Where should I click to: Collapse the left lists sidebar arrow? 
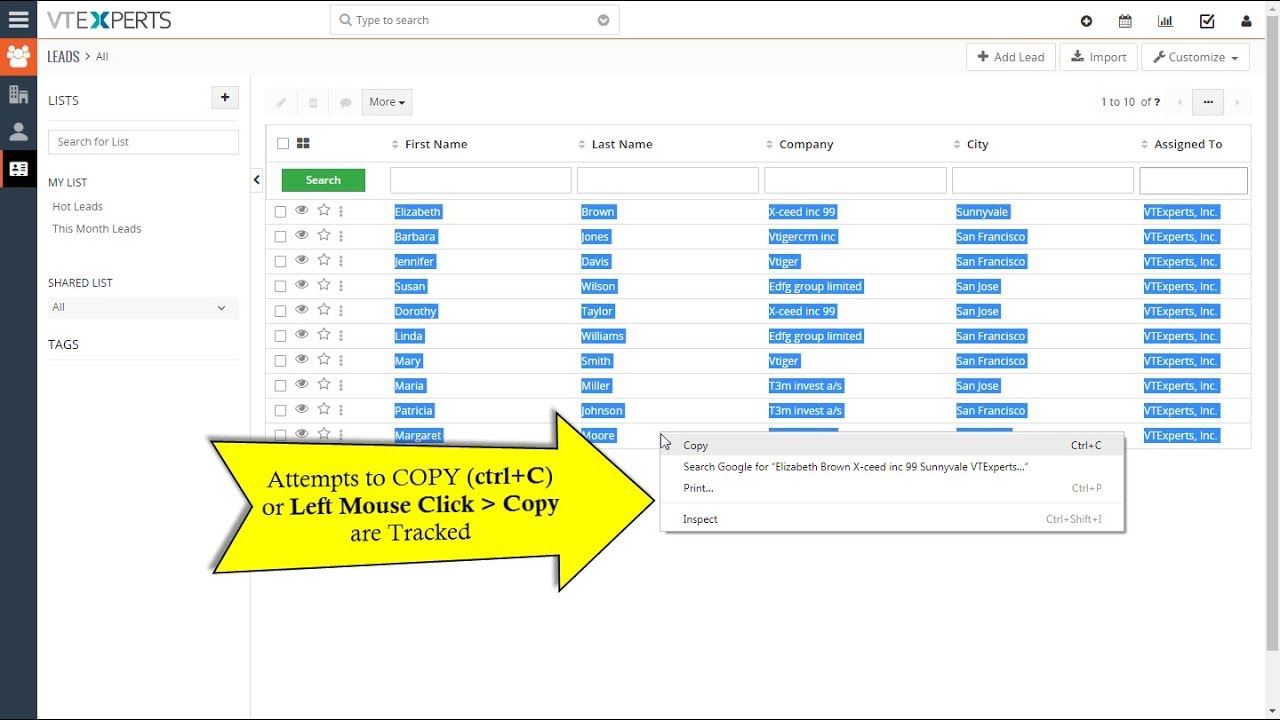(256, 180)
